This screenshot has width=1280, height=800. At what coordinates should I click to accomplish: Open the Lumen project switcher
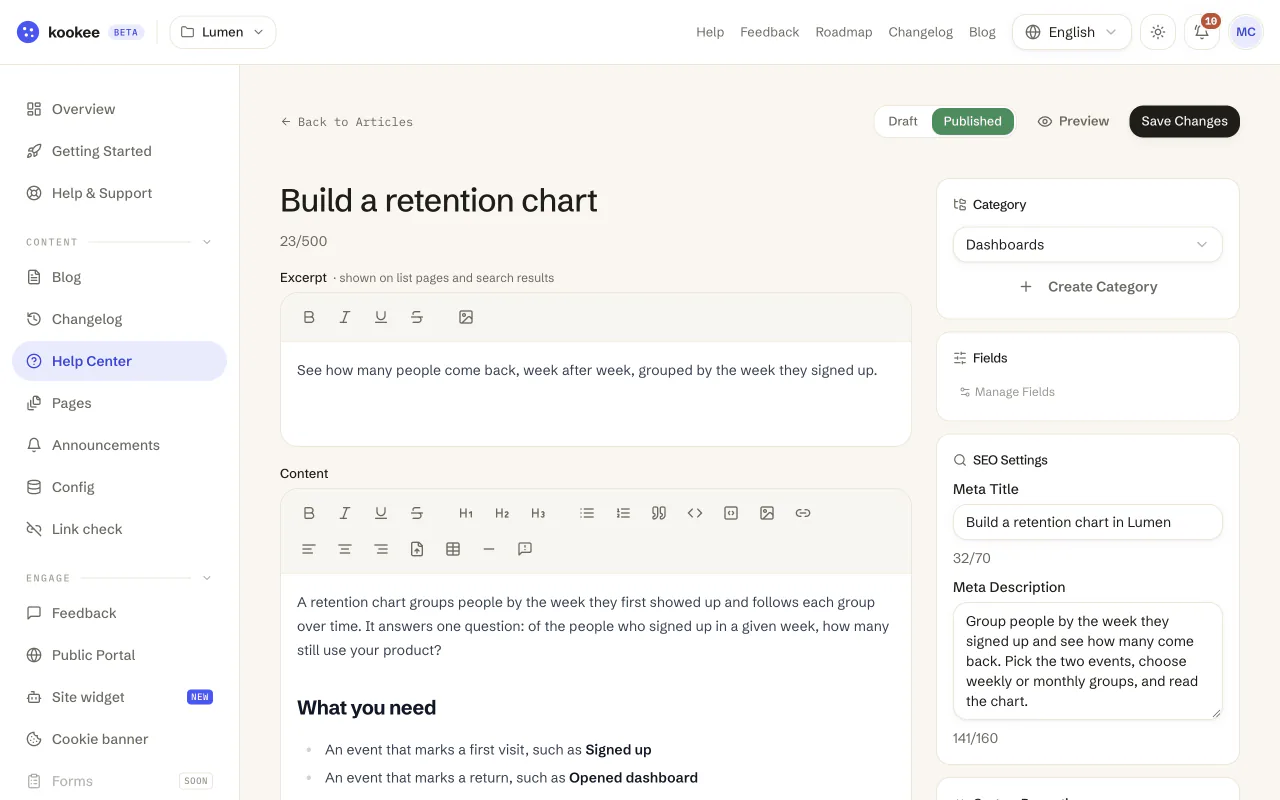[223, 32]
